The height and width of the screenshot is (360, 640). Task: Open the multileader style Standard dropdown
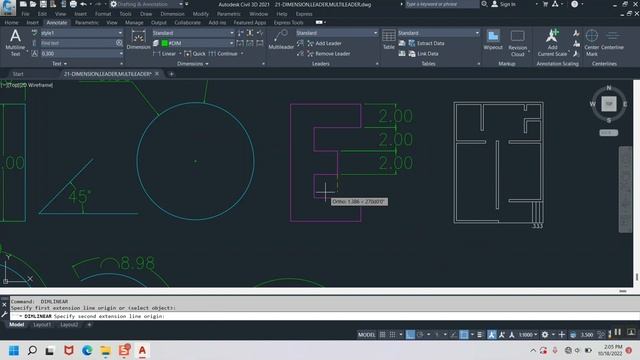point(337,33)
